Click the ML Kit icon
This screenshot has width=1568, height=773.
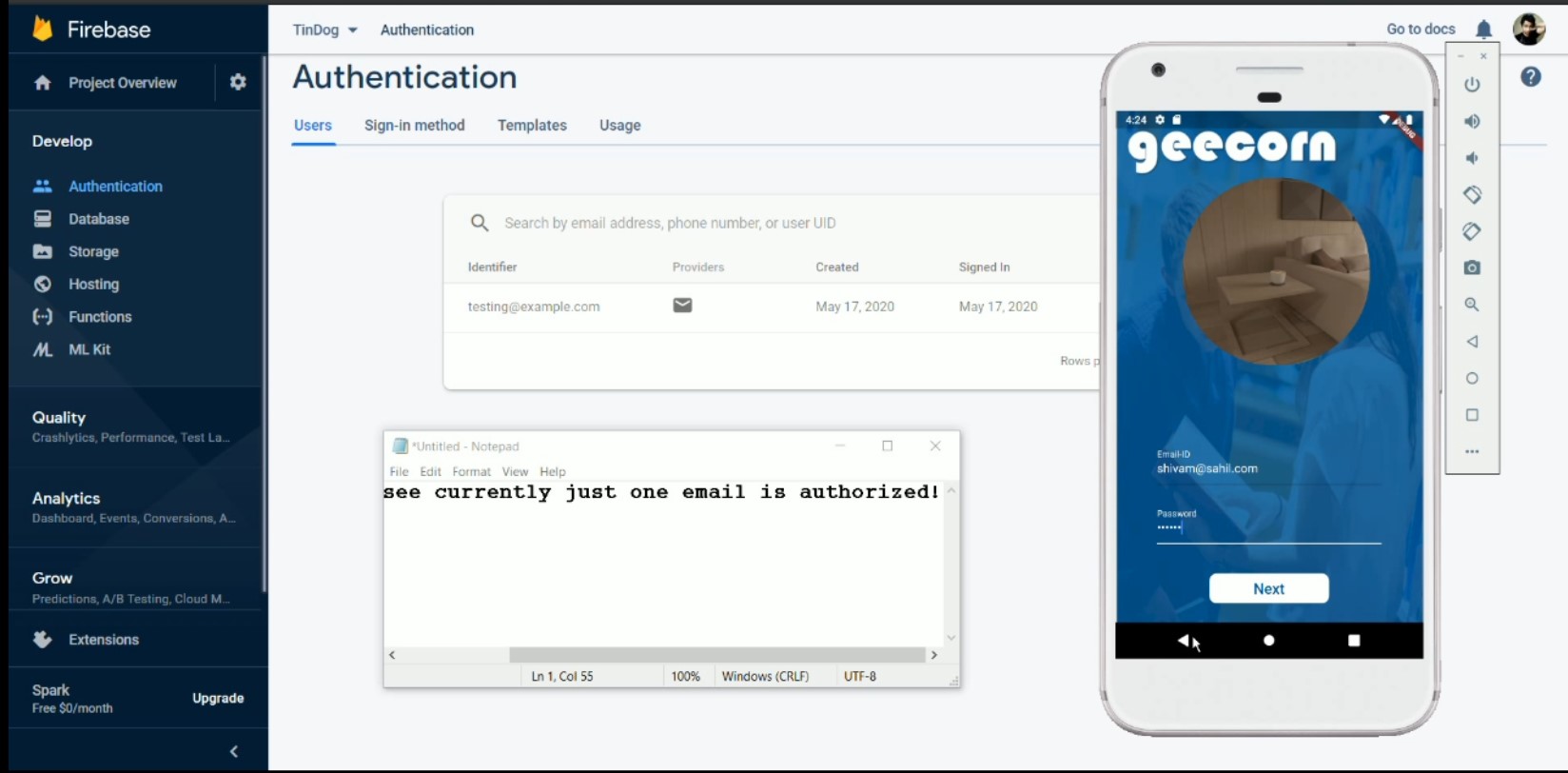click(x=42, y=349)
